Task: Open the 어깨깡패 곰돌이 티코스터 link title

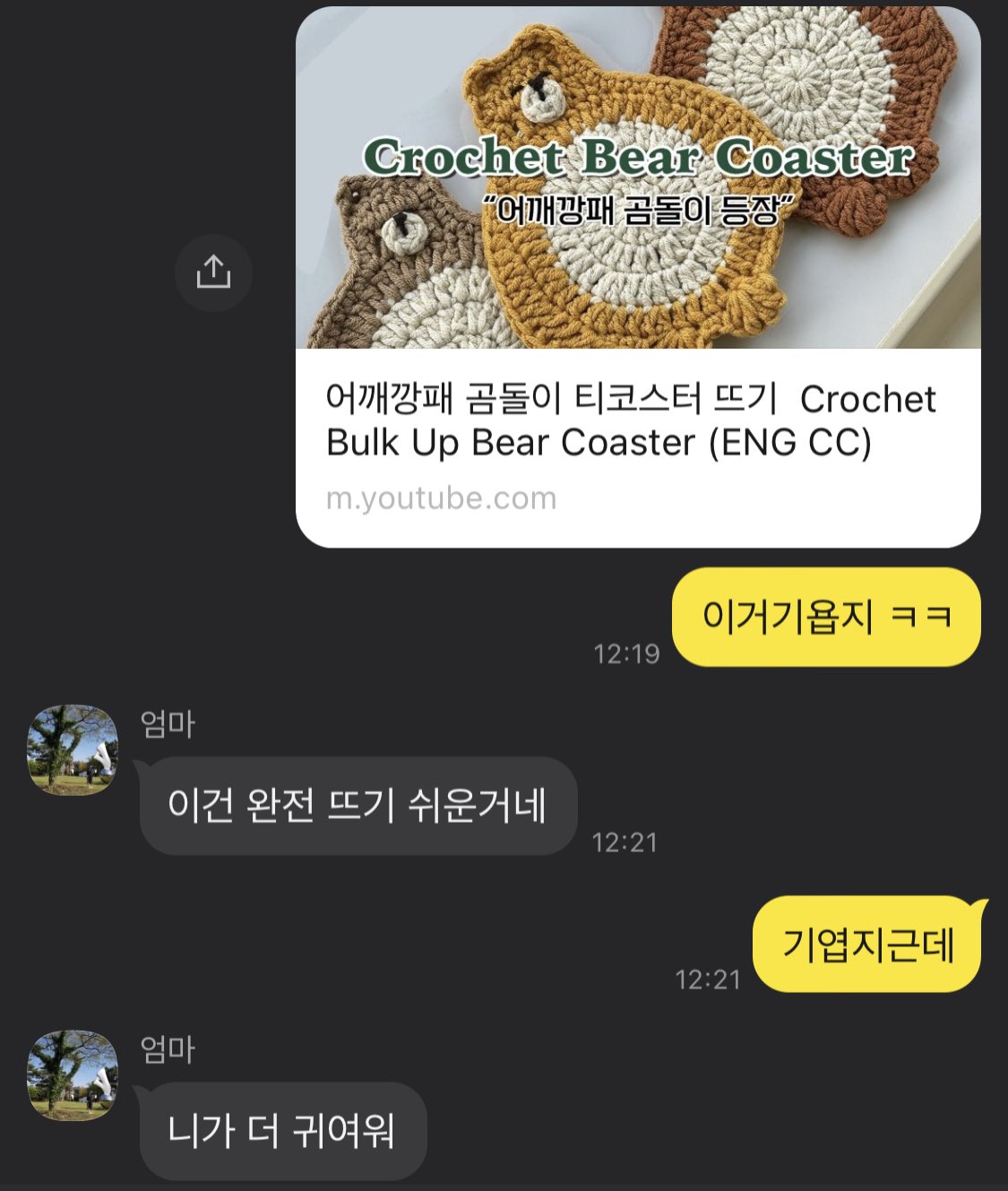Action: [631, 420]
